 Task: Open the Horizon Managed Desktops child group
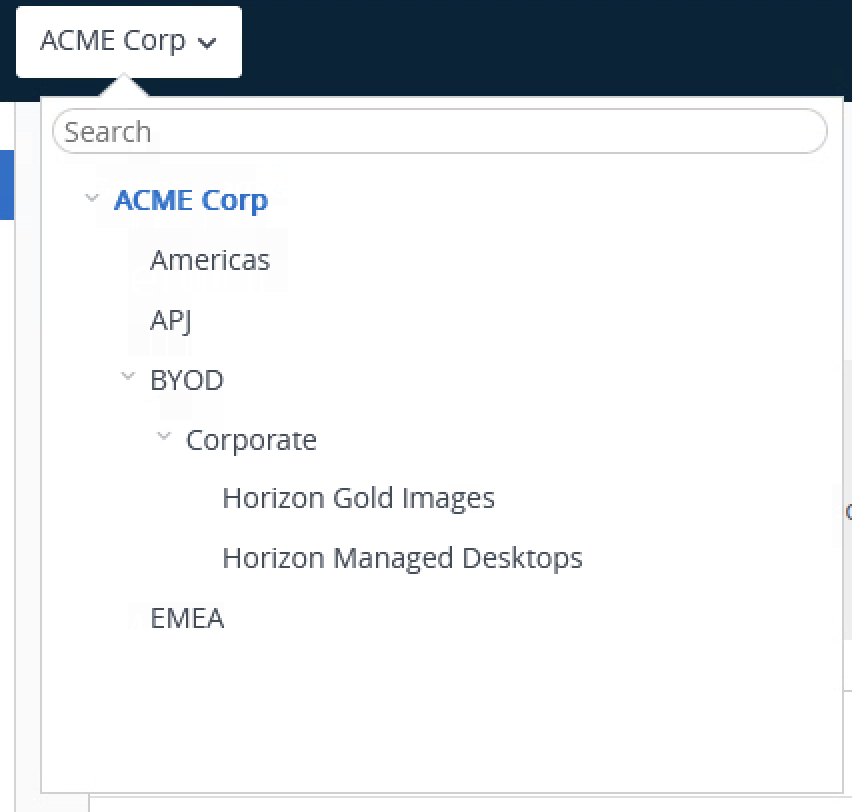402,558
